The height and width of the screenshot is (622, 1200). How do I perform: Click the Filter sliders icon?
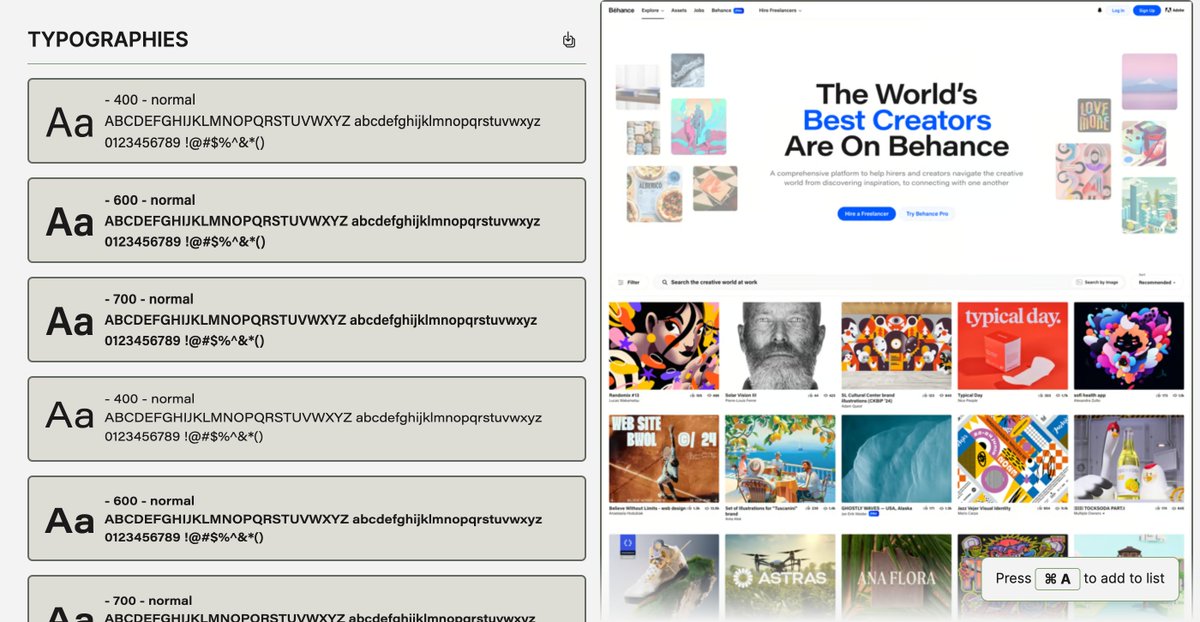pyautogui.click(x=621, y=283)
